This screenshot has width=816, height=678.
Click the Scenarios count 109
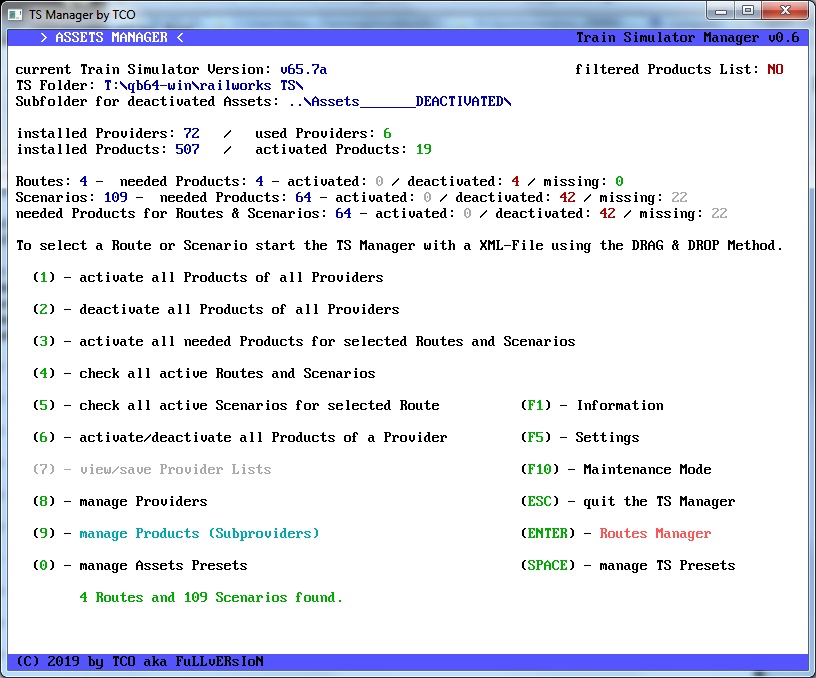[116, 197]
